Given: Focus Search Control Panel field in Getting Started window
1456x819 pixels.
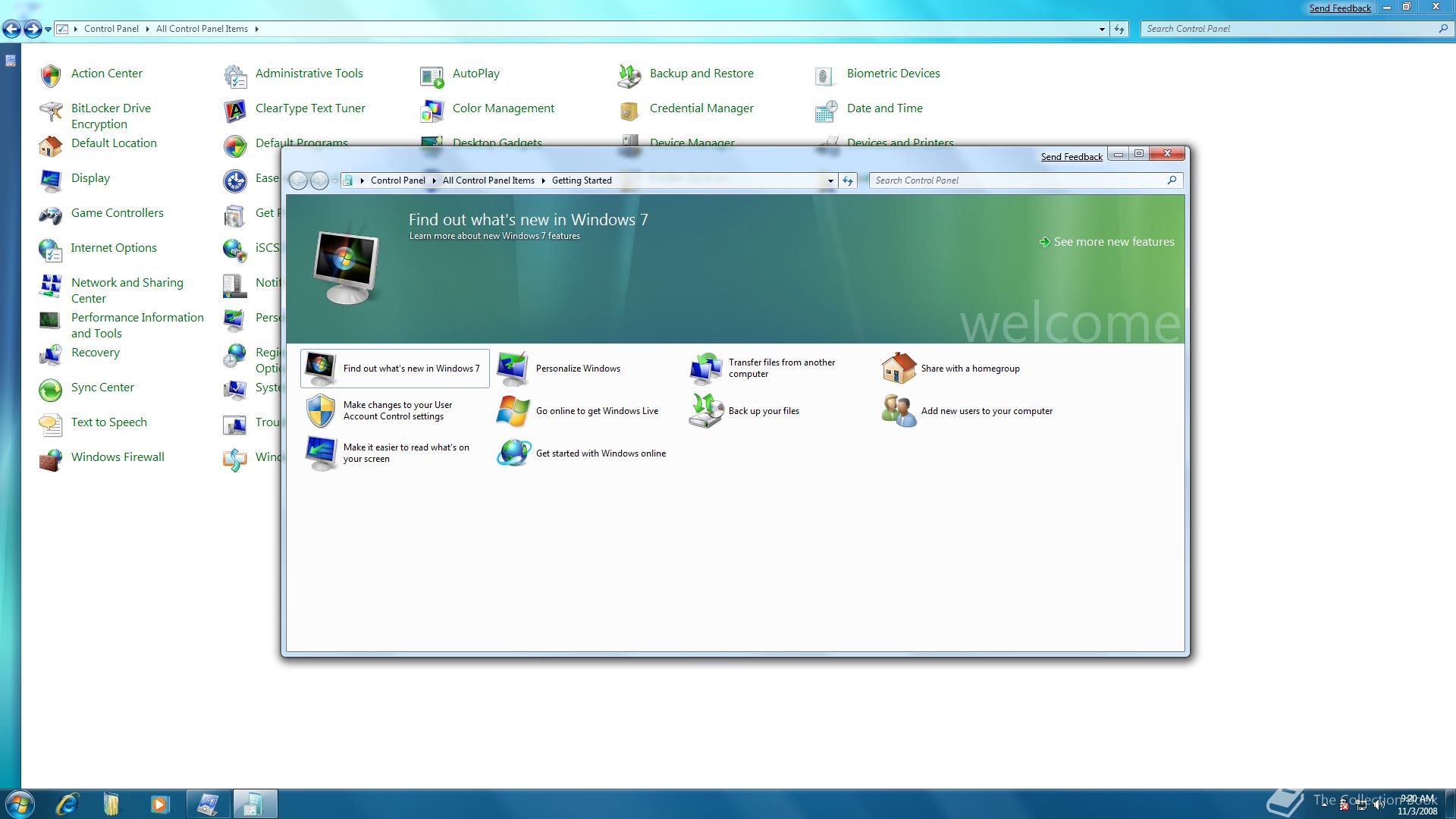Looking at the screenshot, I should tap(1019, 180).
